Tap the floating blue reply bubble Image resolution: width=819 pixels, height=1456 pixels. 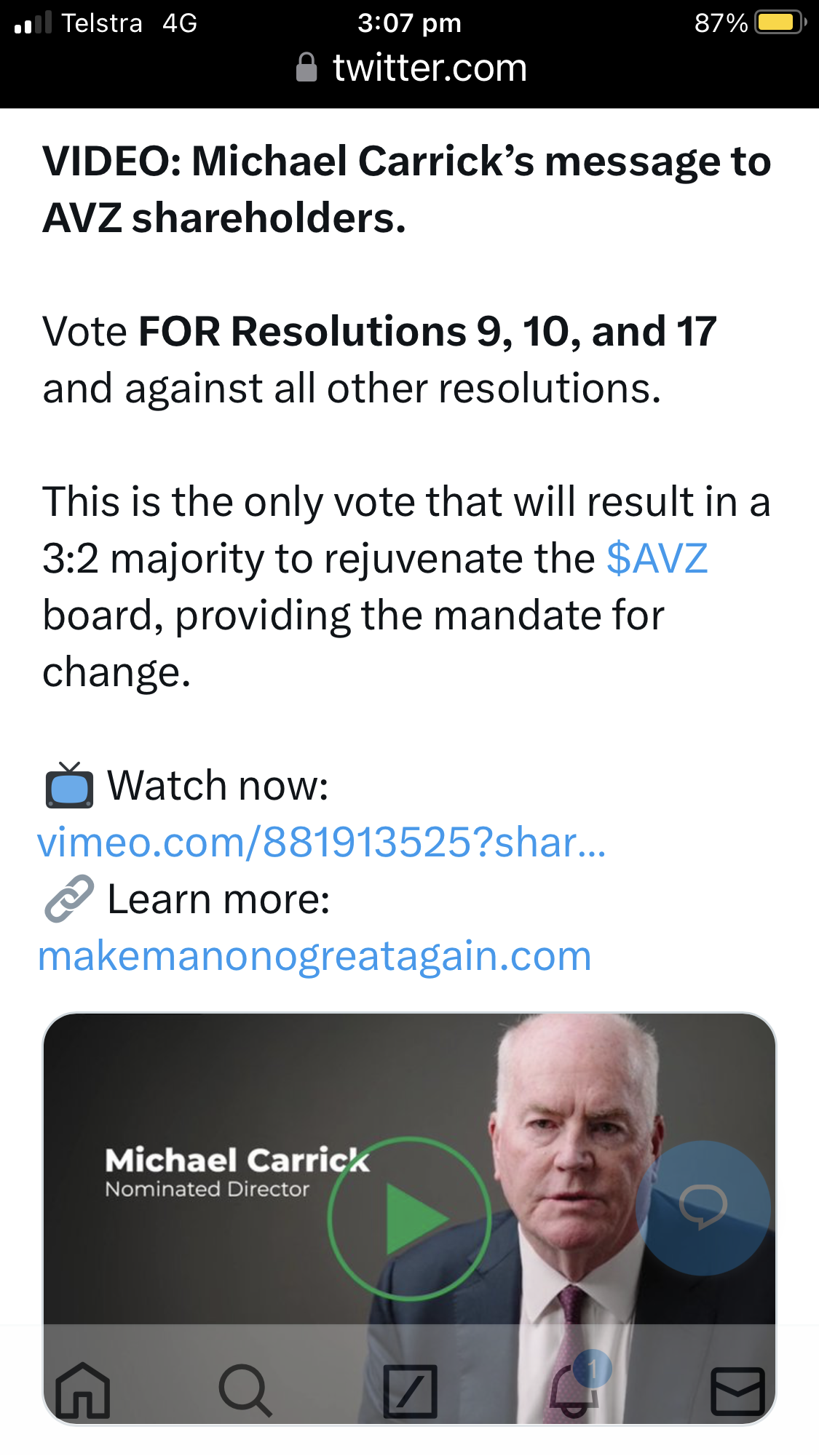click(x=703, y=1208)
